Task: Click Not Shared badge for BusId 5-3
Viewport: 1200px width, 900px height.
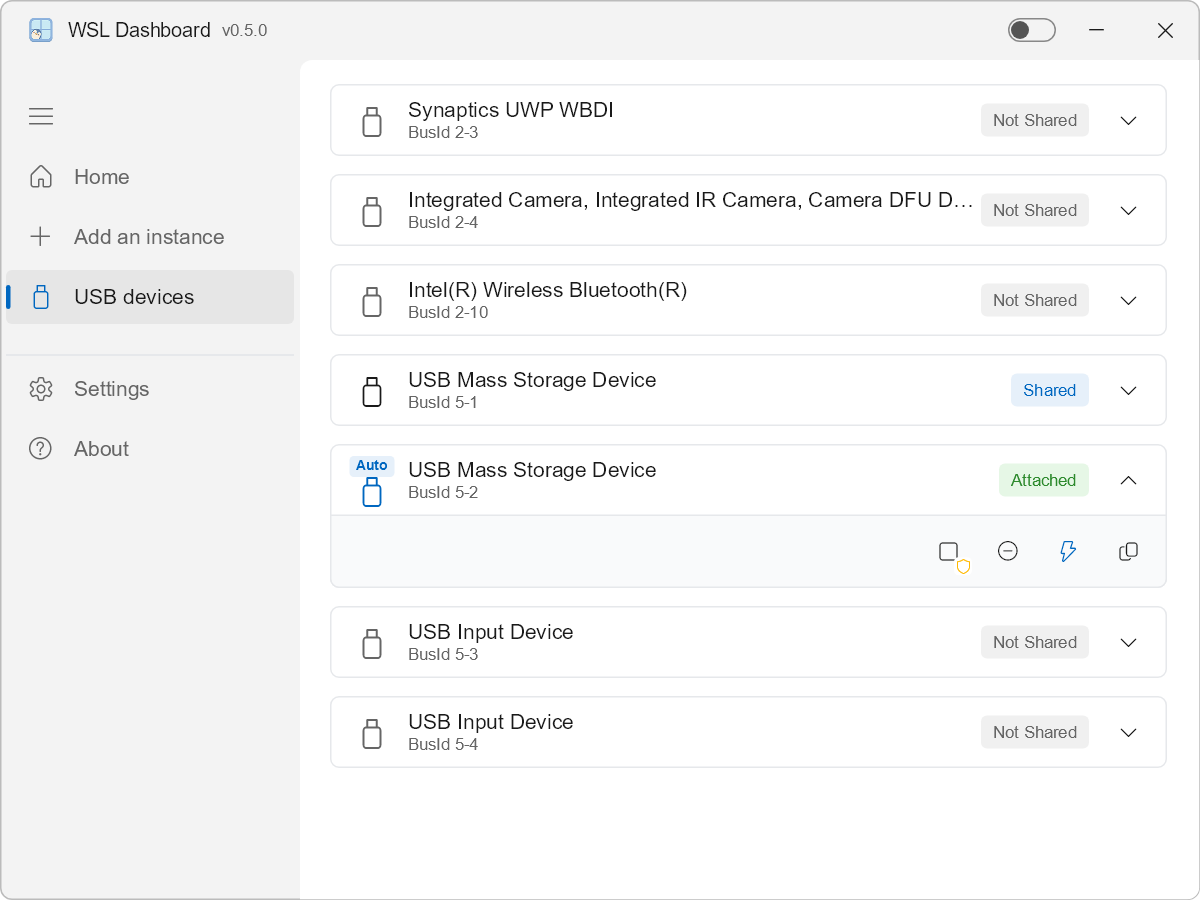Action: pyautogui.click(x=1035, y=642)
